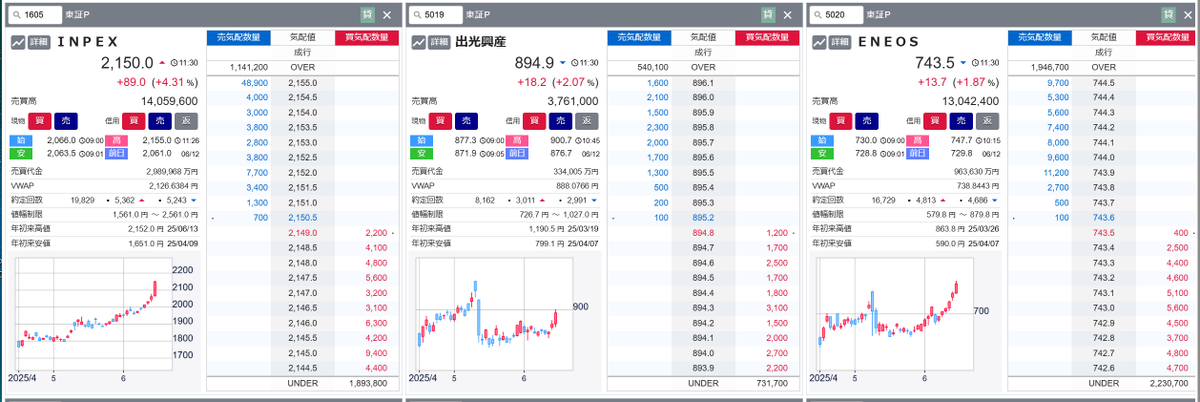The height and width of the screenshot is (402, 1200).
Task: Click the 成行 row in ENEOS board
Action: 1102,52
